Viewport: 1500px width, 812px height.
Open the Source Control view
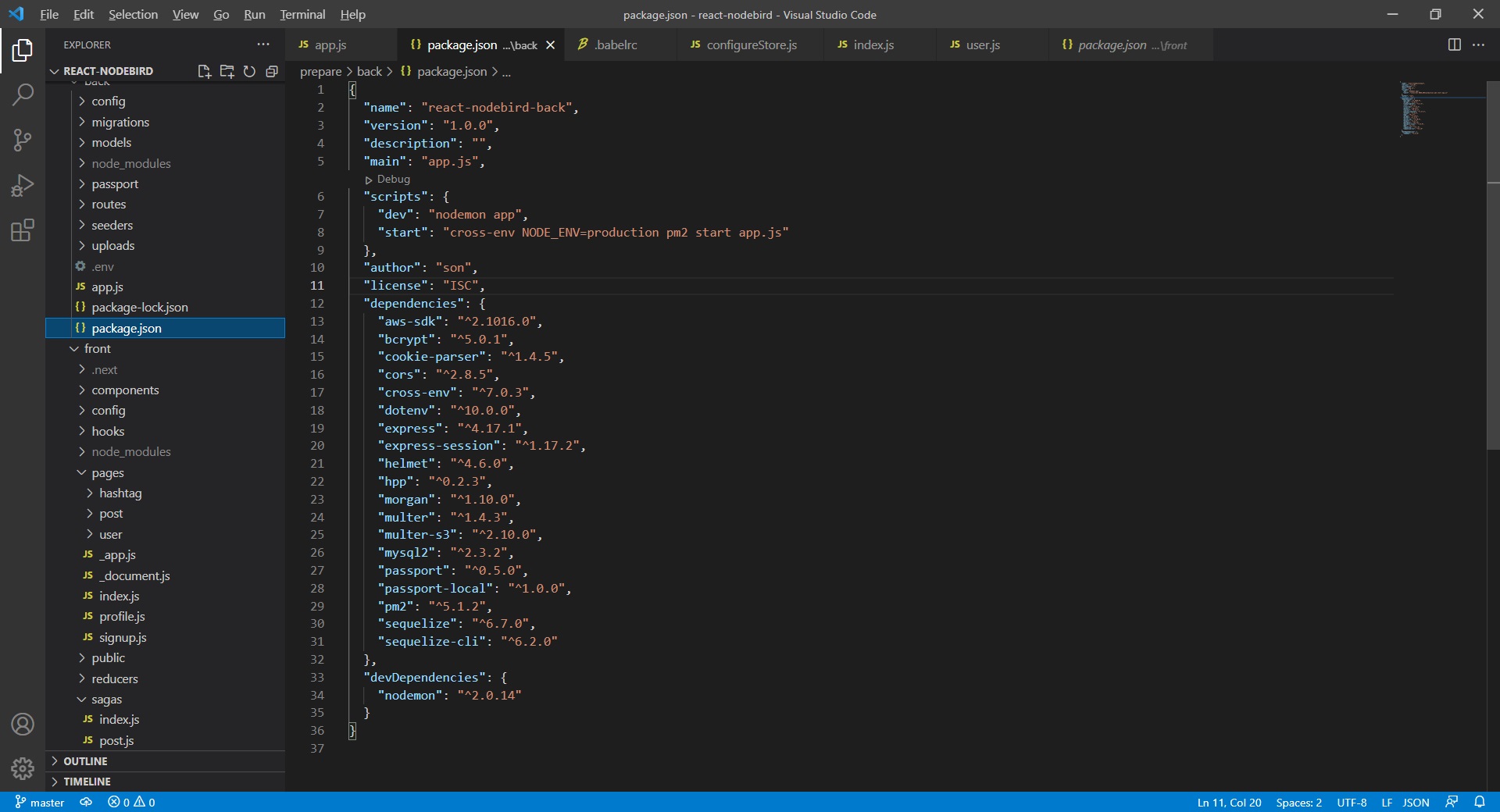(23, 141)
